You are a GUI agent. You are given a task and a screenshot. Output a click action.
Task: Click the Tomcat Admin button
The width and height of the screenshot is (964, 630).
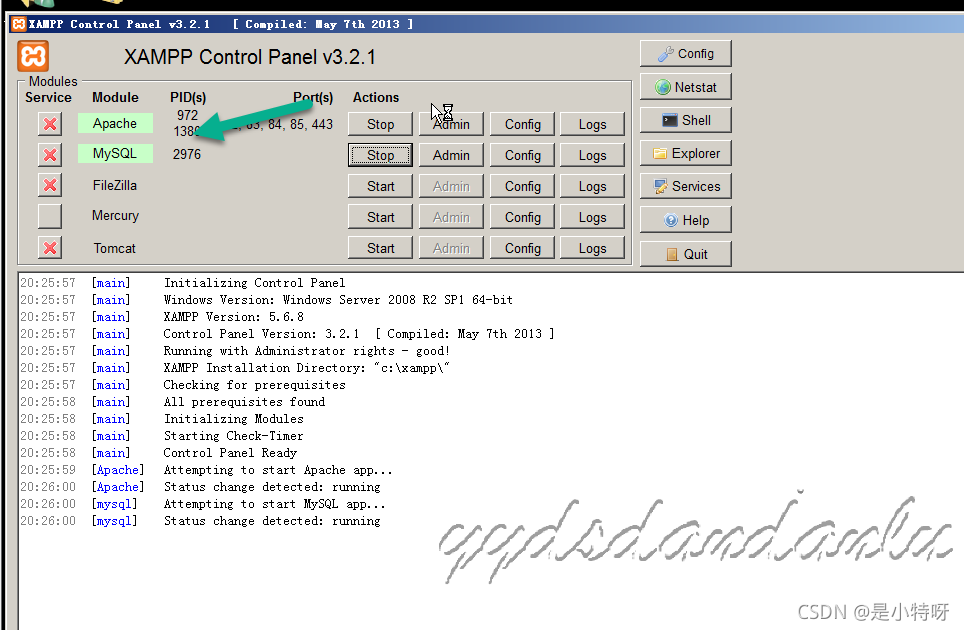pyautogui.click(x=451, y=248)
